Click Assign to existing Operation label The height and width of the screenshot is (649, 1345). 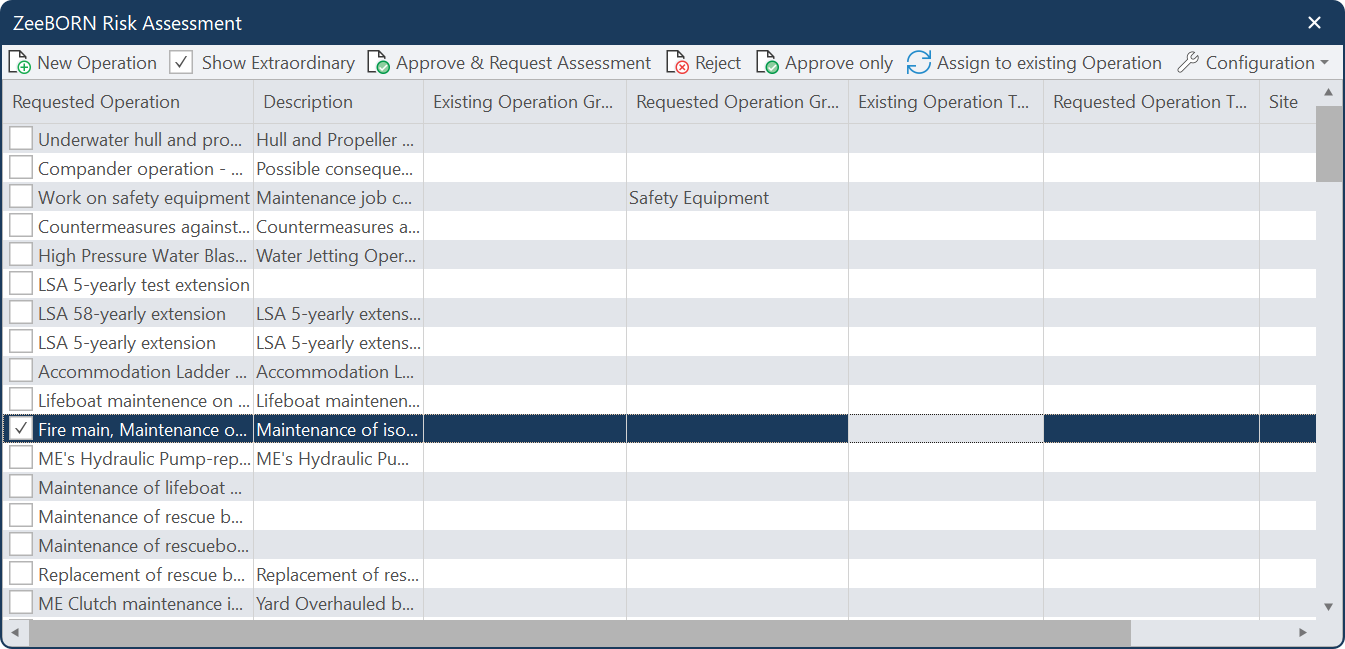pos(1049,63)
